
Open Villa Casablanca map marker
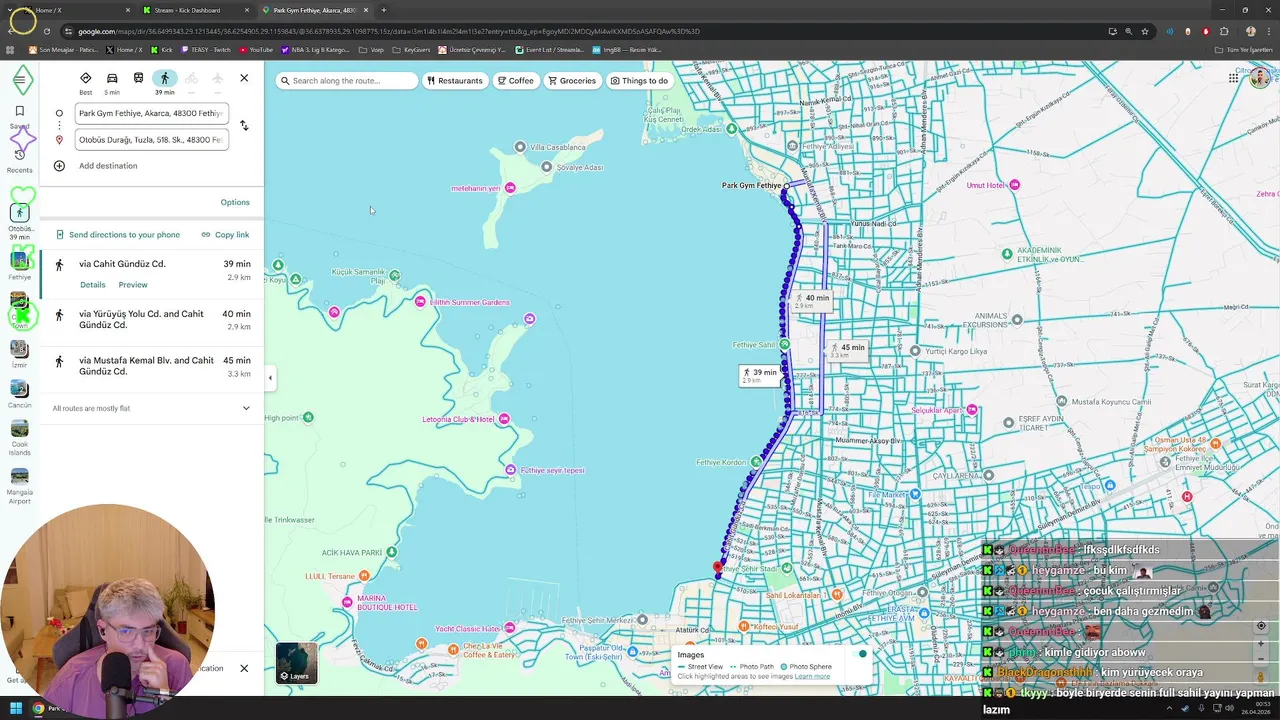[520, 147]
